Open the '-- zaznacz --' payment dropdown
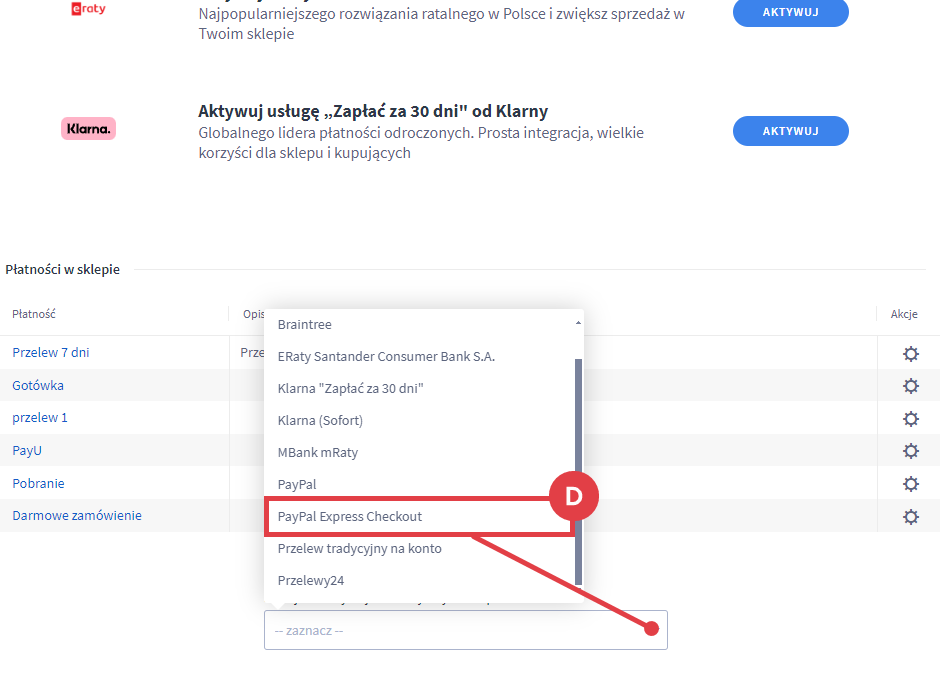This screenshot has height=677, width=940. [x=466, y=630]
